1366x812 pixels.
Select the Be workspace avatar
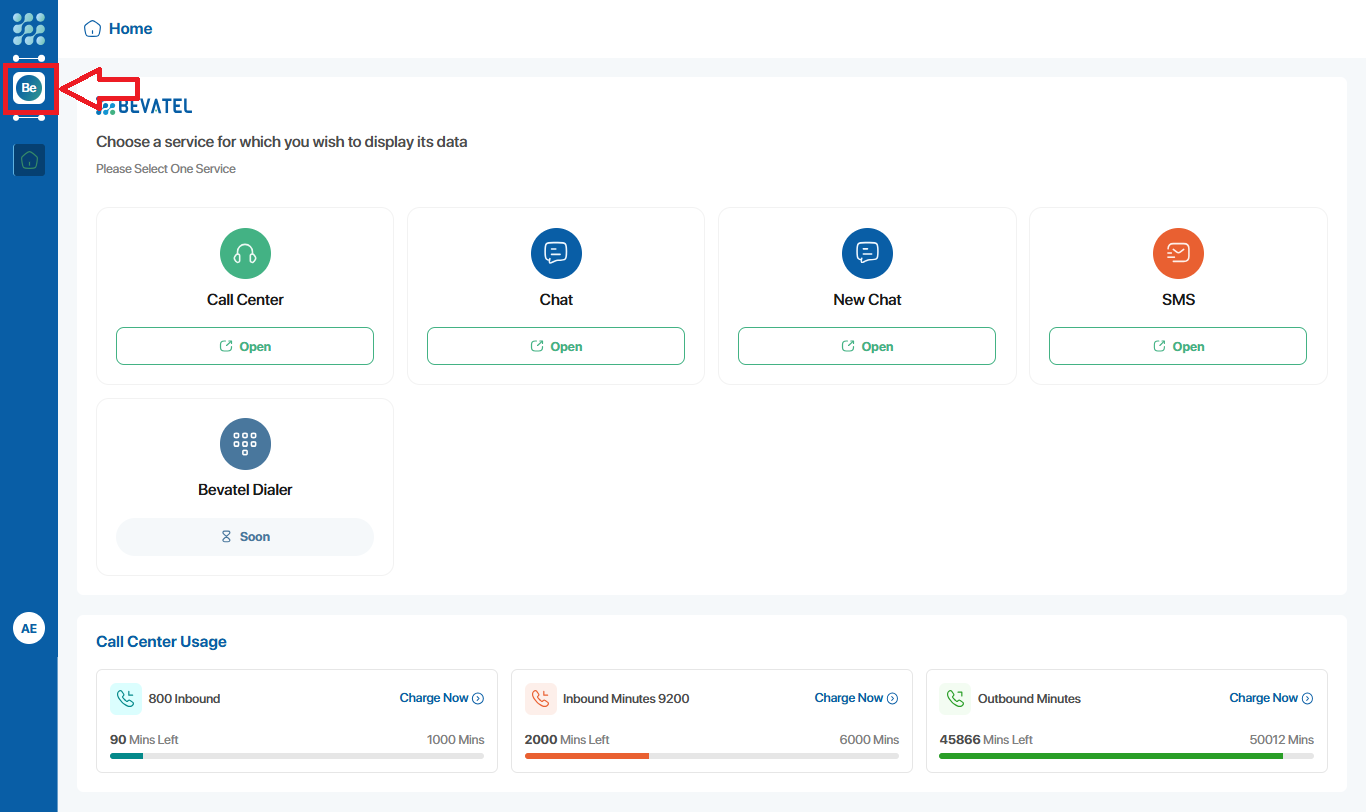29,88
